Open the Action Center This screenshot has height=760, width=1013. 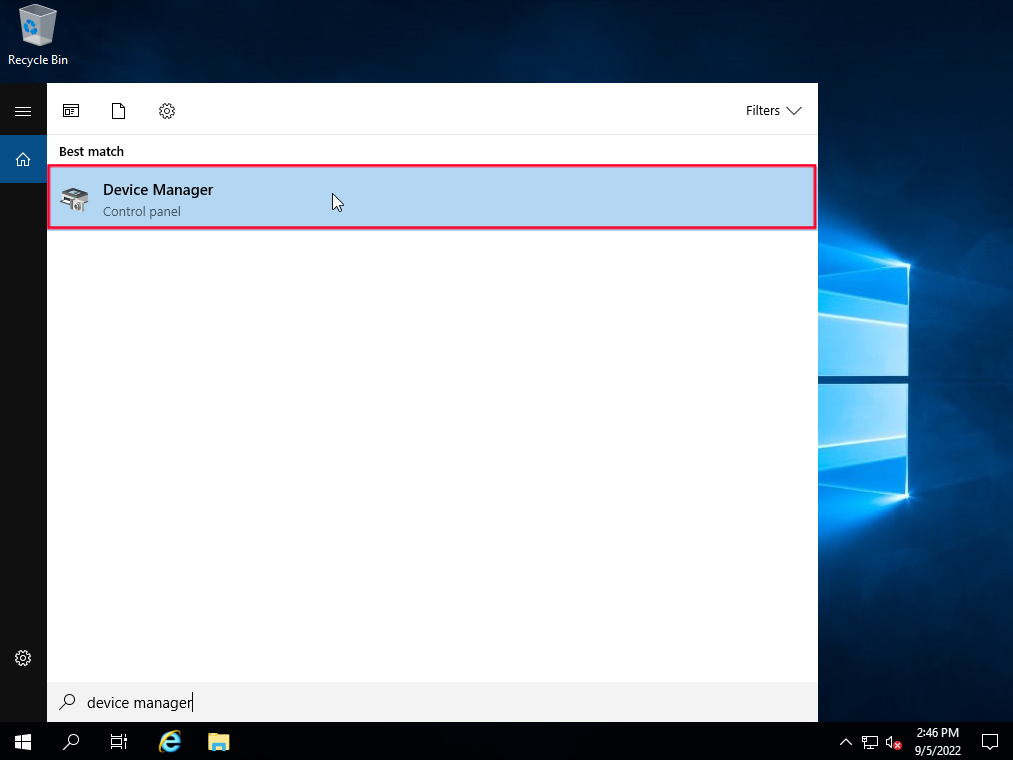coord(989,742)
